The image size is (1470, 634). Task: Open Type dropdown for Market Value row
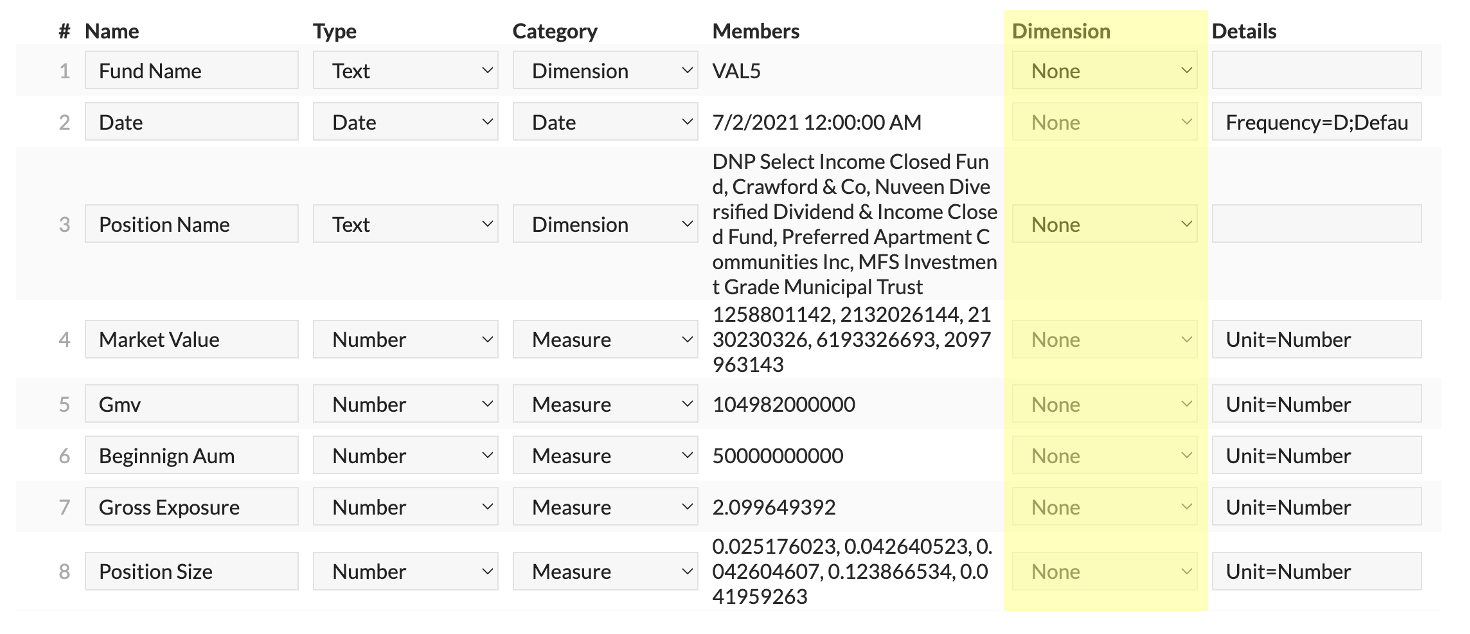pyautogui.click(x=405, y=339)
